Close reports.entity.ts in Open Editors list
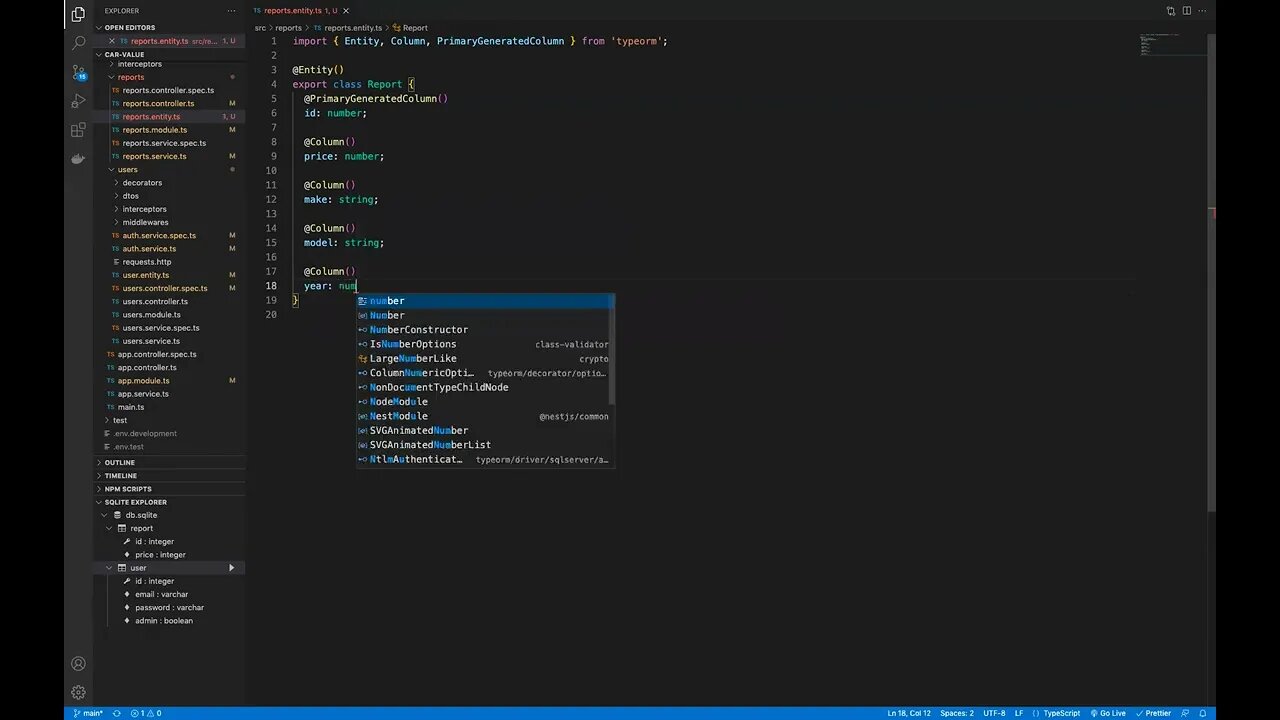 [112, 41]
